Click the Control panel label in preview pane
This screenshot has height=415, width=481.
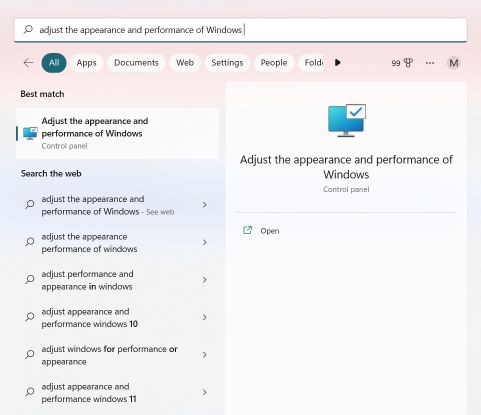[x=346, y=189]
